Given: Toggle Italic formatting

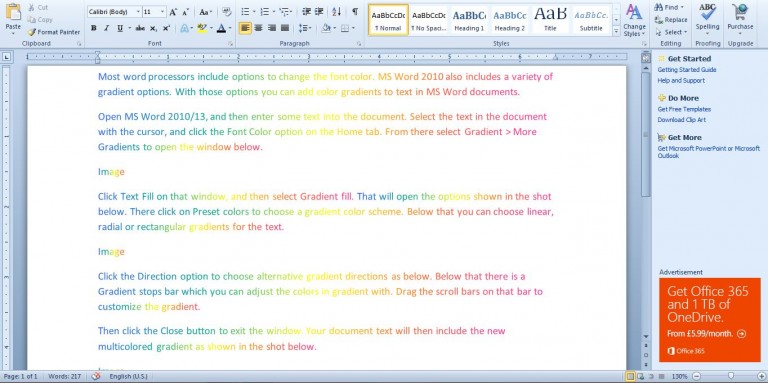Looking at the screenshot, I should [106, 28].
